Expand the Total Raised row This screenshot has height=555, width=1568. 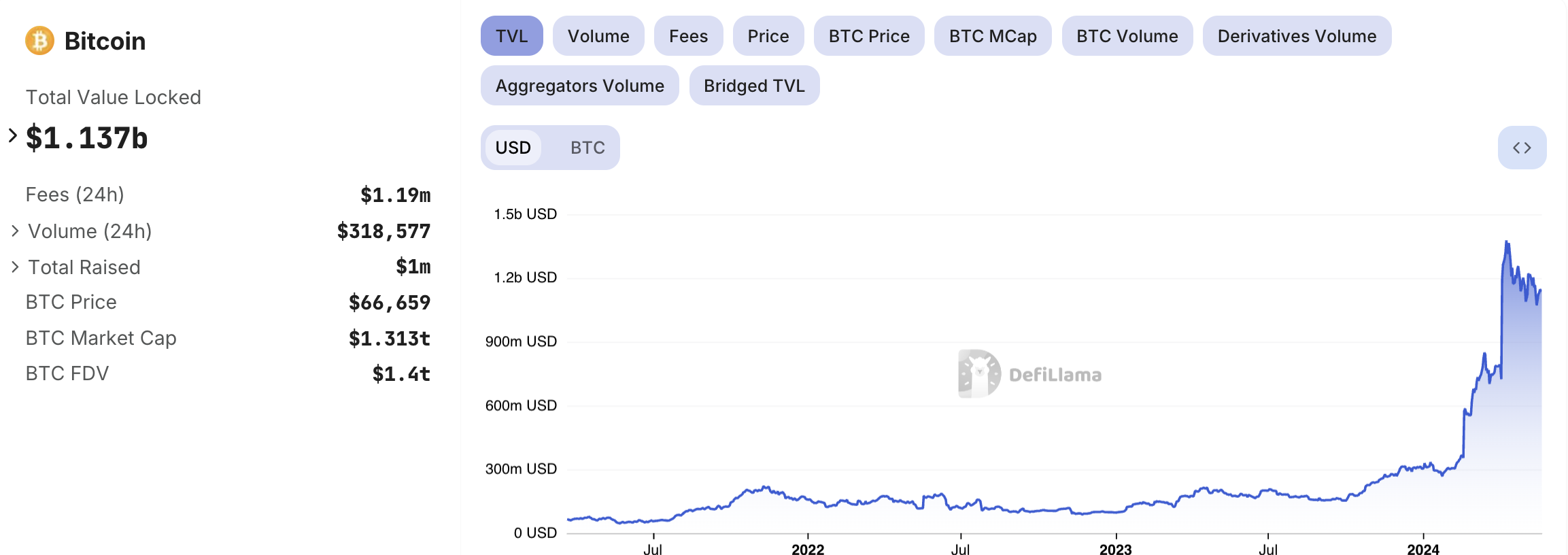[15, 267]
